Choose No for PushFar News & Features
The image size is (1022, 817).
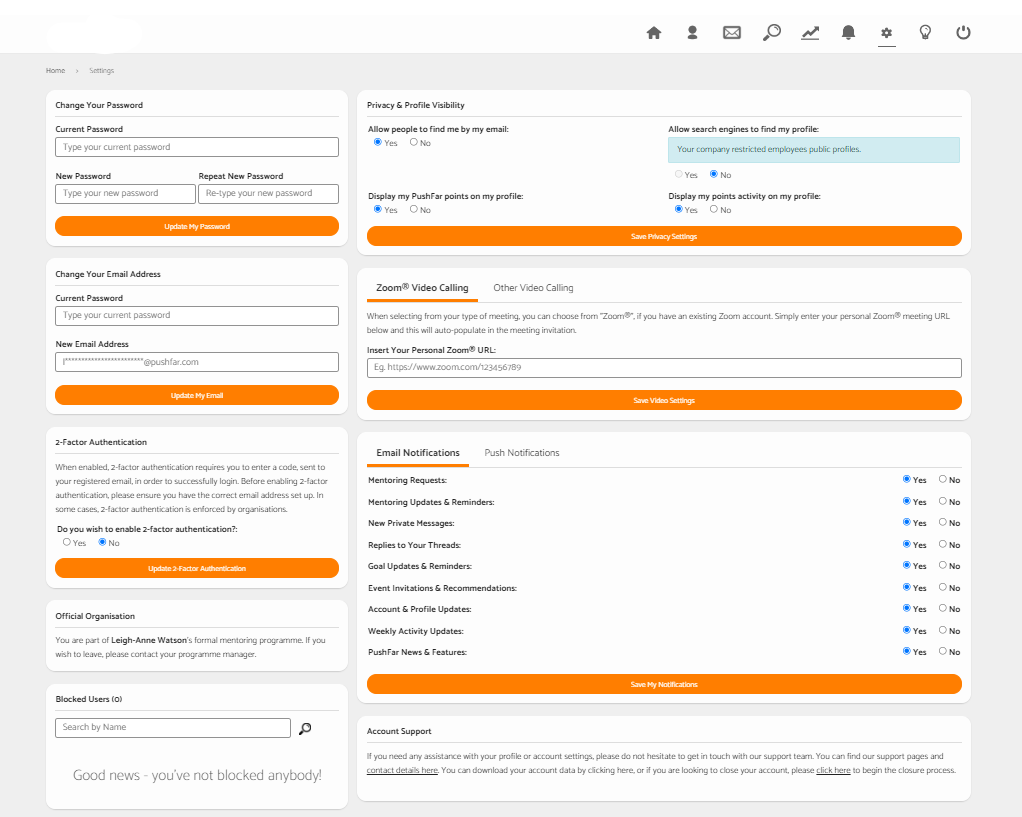tap(942, 652)
